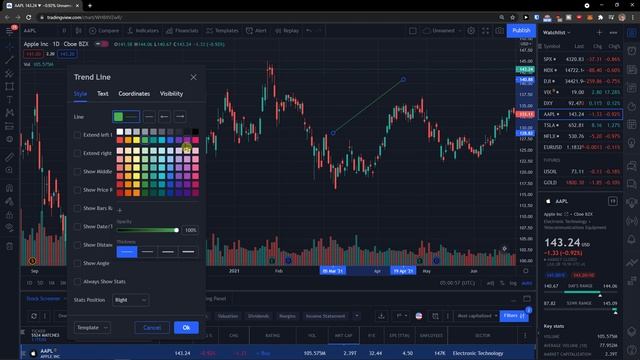Pick the white color swatch

120,131
